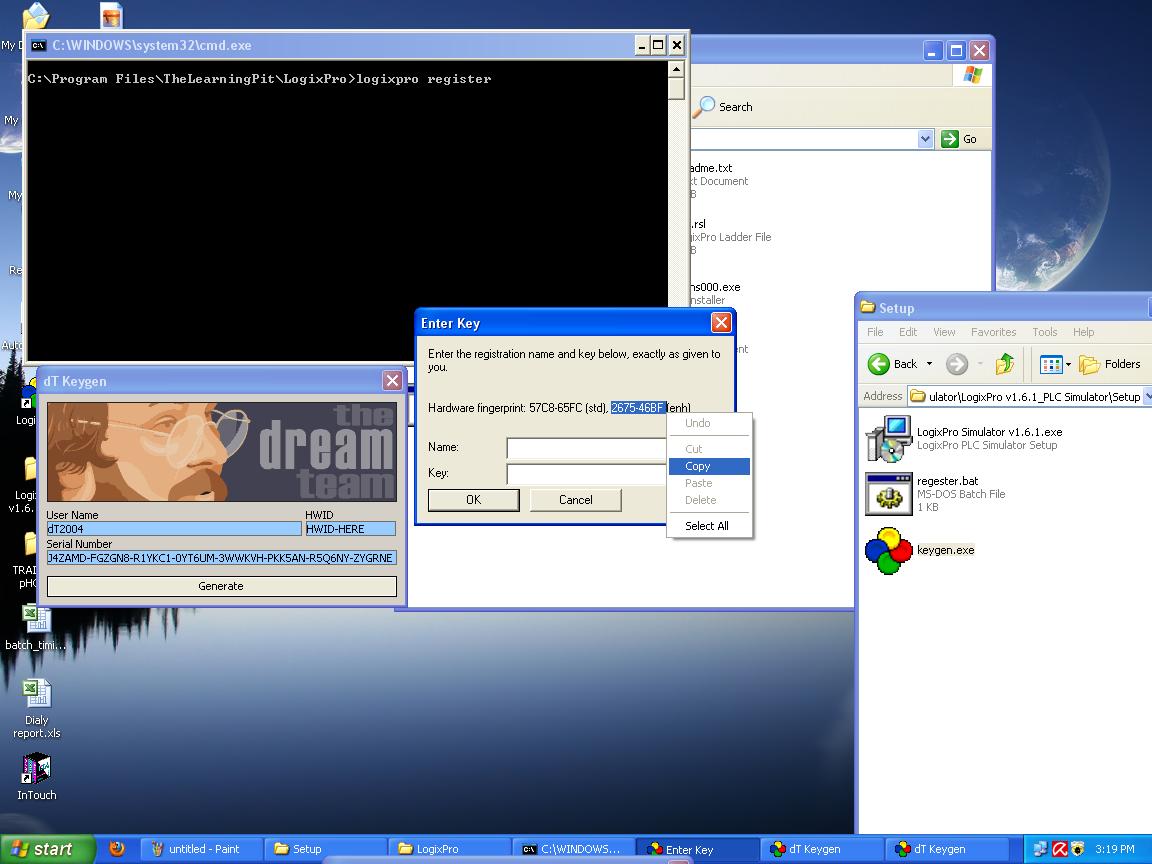1152x864 pixels.
Task: Click the security shield tray icon
Action: [x=1078, y=849]
